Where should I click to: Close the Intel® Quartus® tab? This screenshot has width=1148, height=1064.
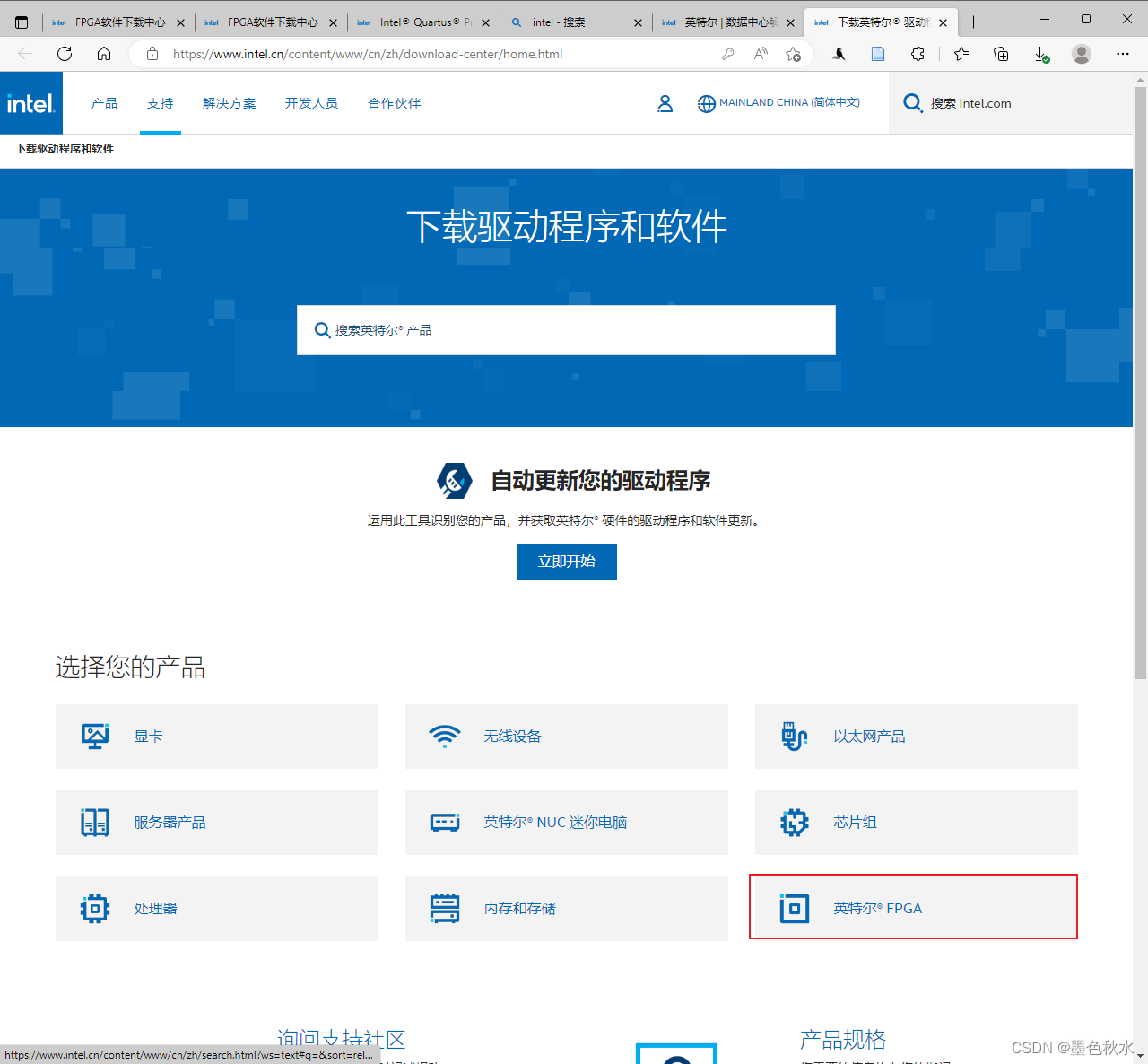coord(485,22)
